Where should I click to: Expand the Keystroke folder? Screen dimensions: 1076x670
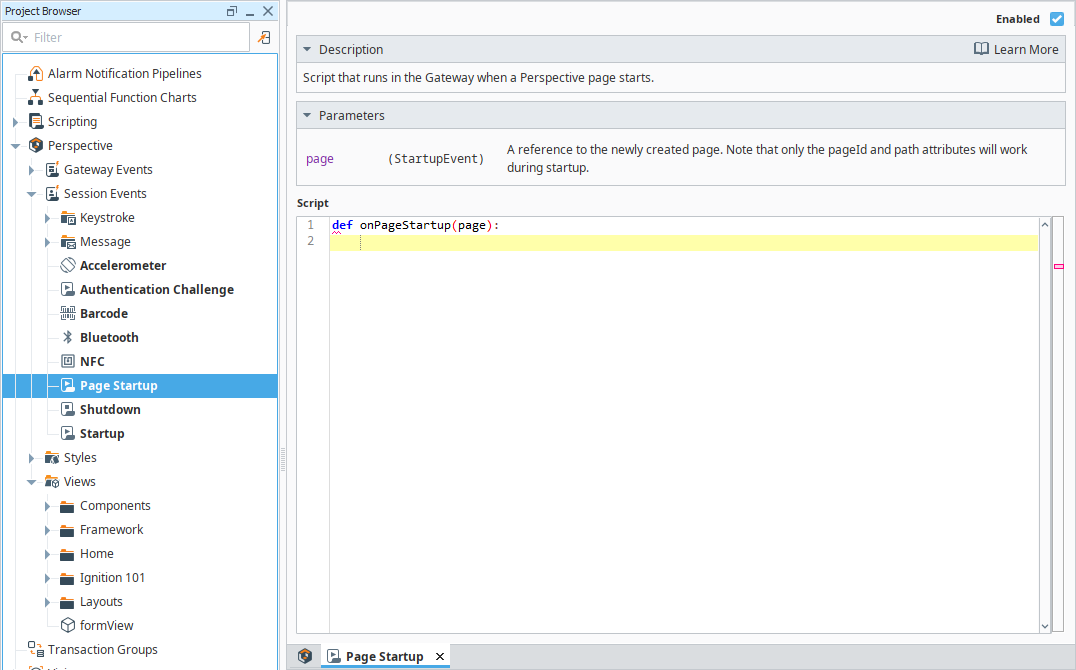[x=47, y=218]
